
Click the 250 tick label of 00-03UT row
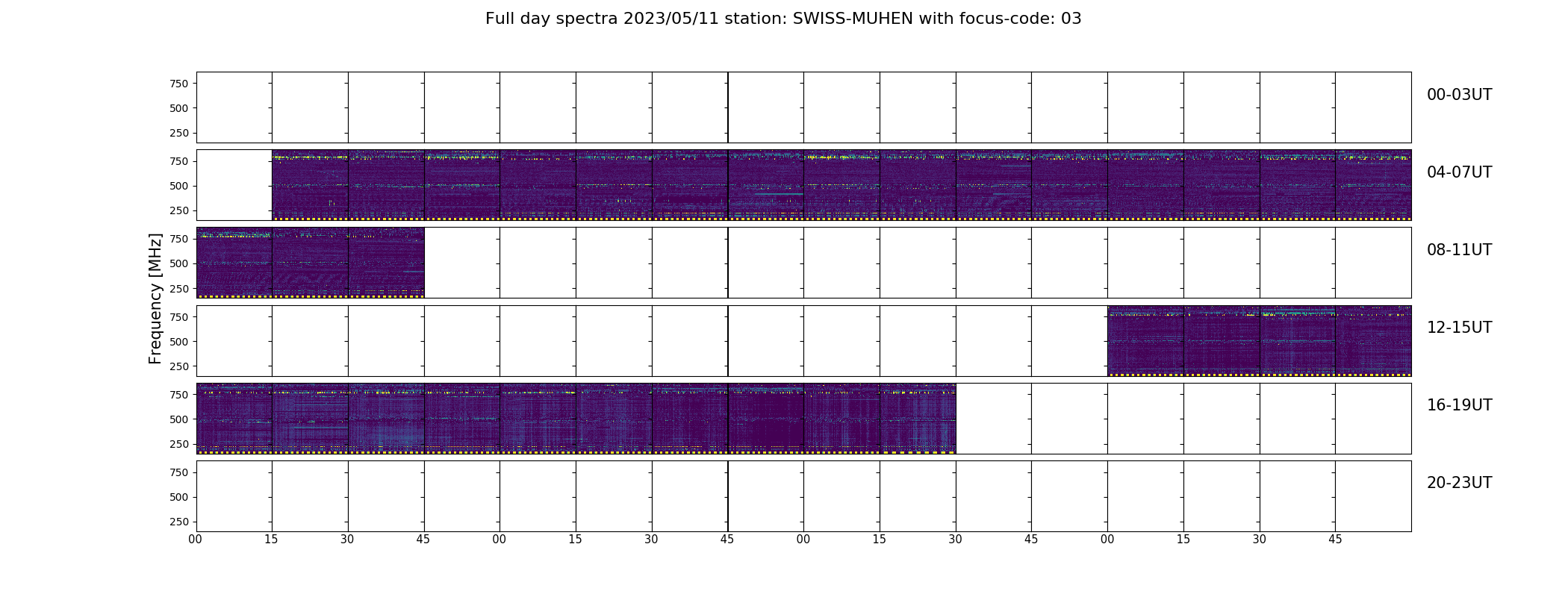coord(179,133)
